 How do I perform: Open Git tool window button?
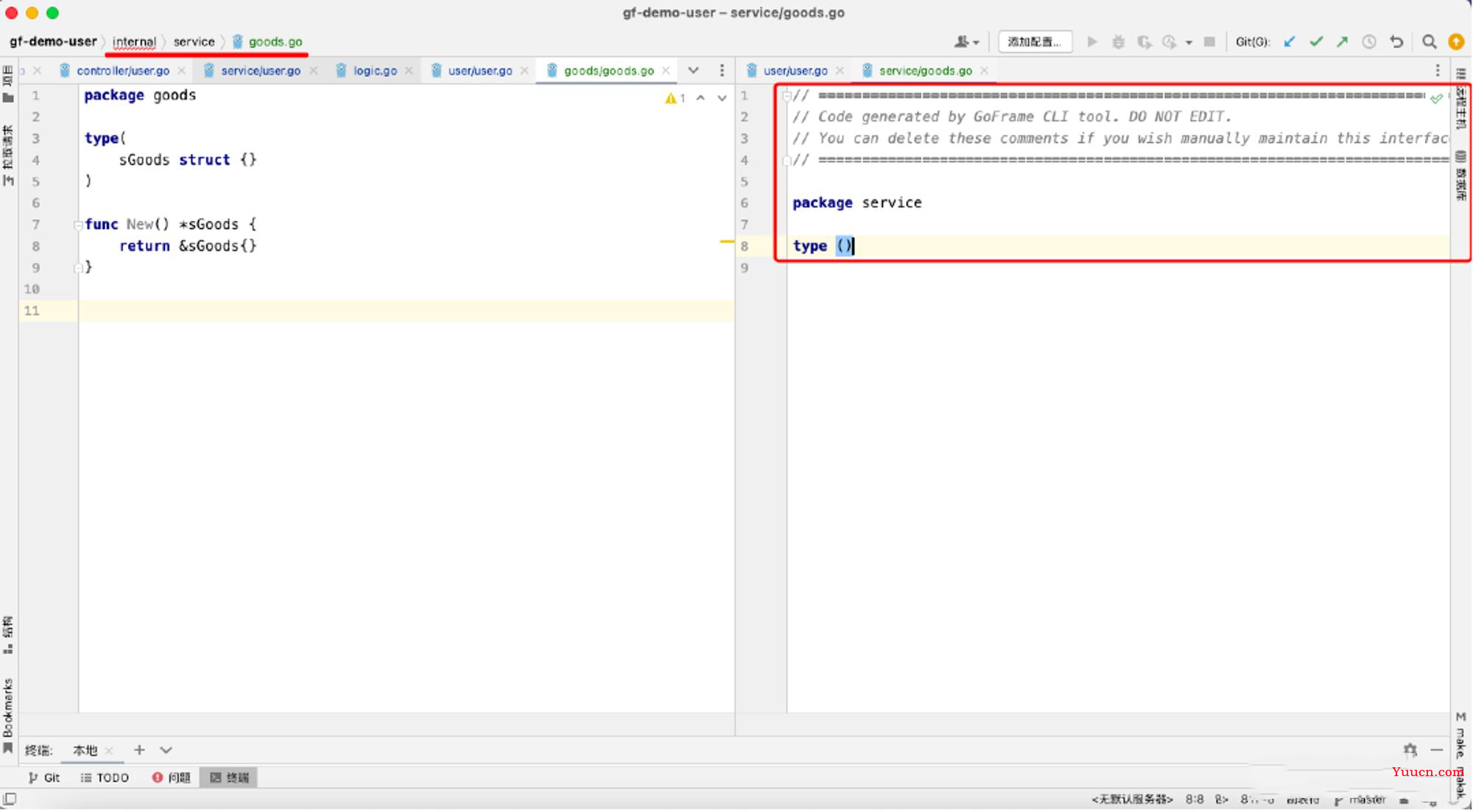click(x=44, y=778)
